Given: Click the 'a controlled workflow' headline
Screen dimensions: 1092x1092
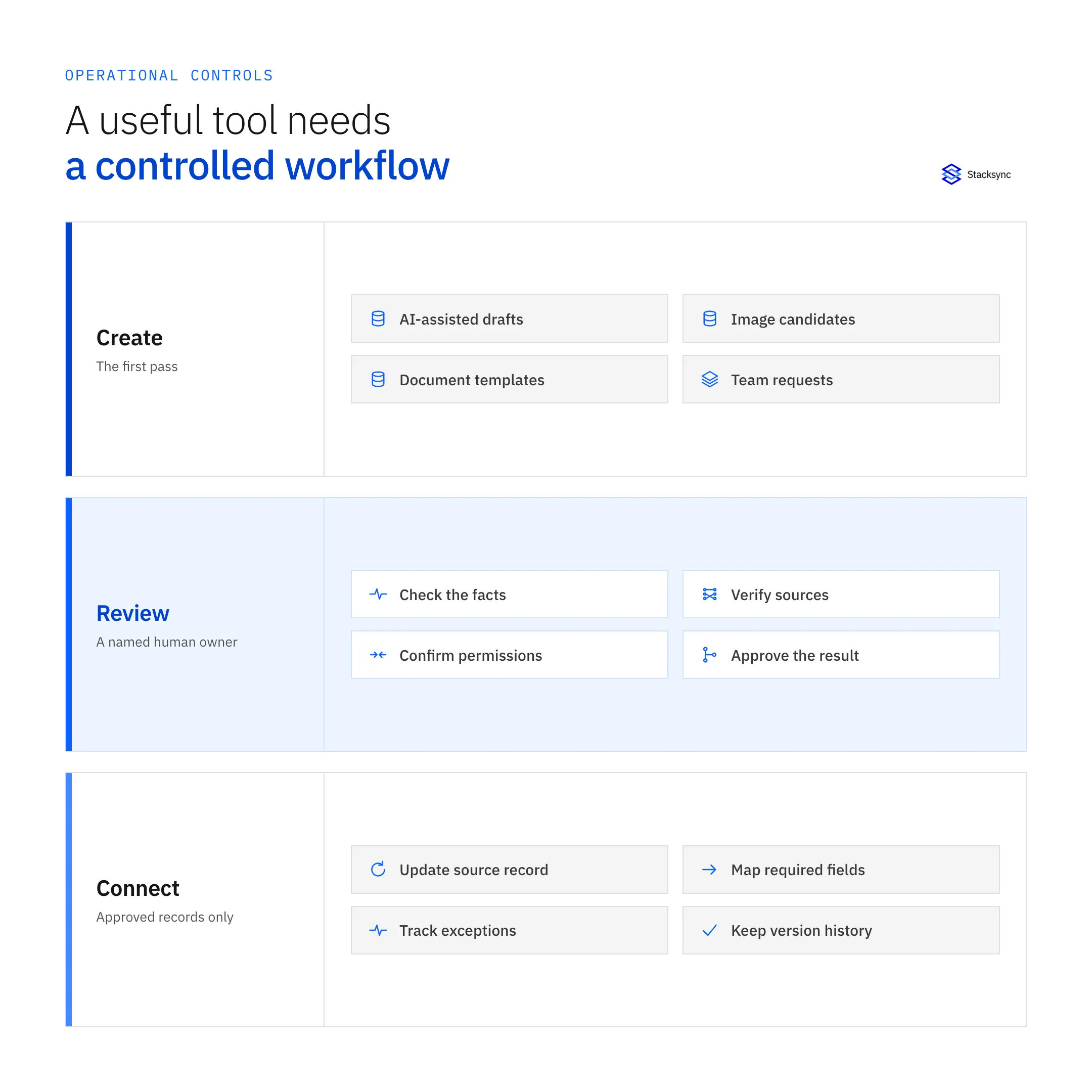Looking at the screenshot, I should click(x=257, y=166).
